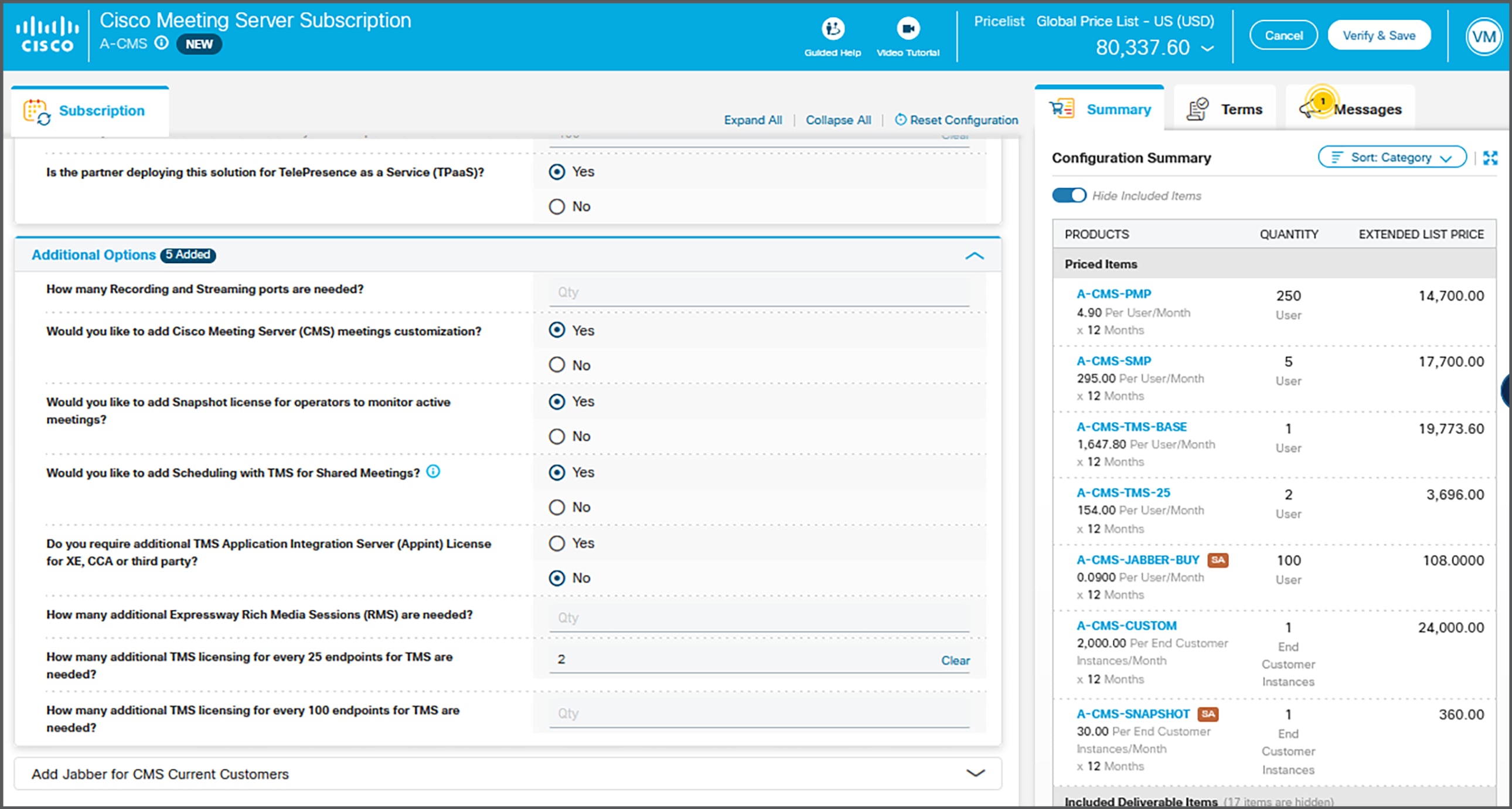This screenshot has width=1512, height=809.
Task: Click the 5 Added badge
Action: click(188, 255)
